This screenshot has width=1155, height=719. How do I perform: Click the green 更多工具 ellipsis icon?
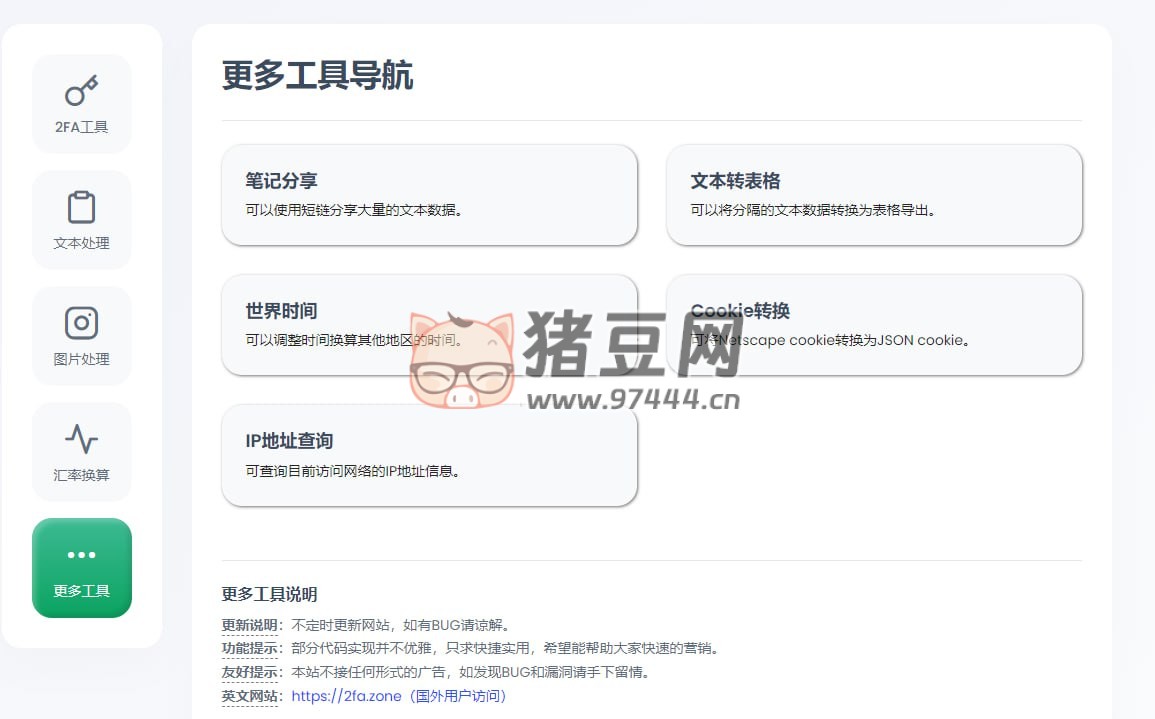pyautogui.click(x=81, y=554)
